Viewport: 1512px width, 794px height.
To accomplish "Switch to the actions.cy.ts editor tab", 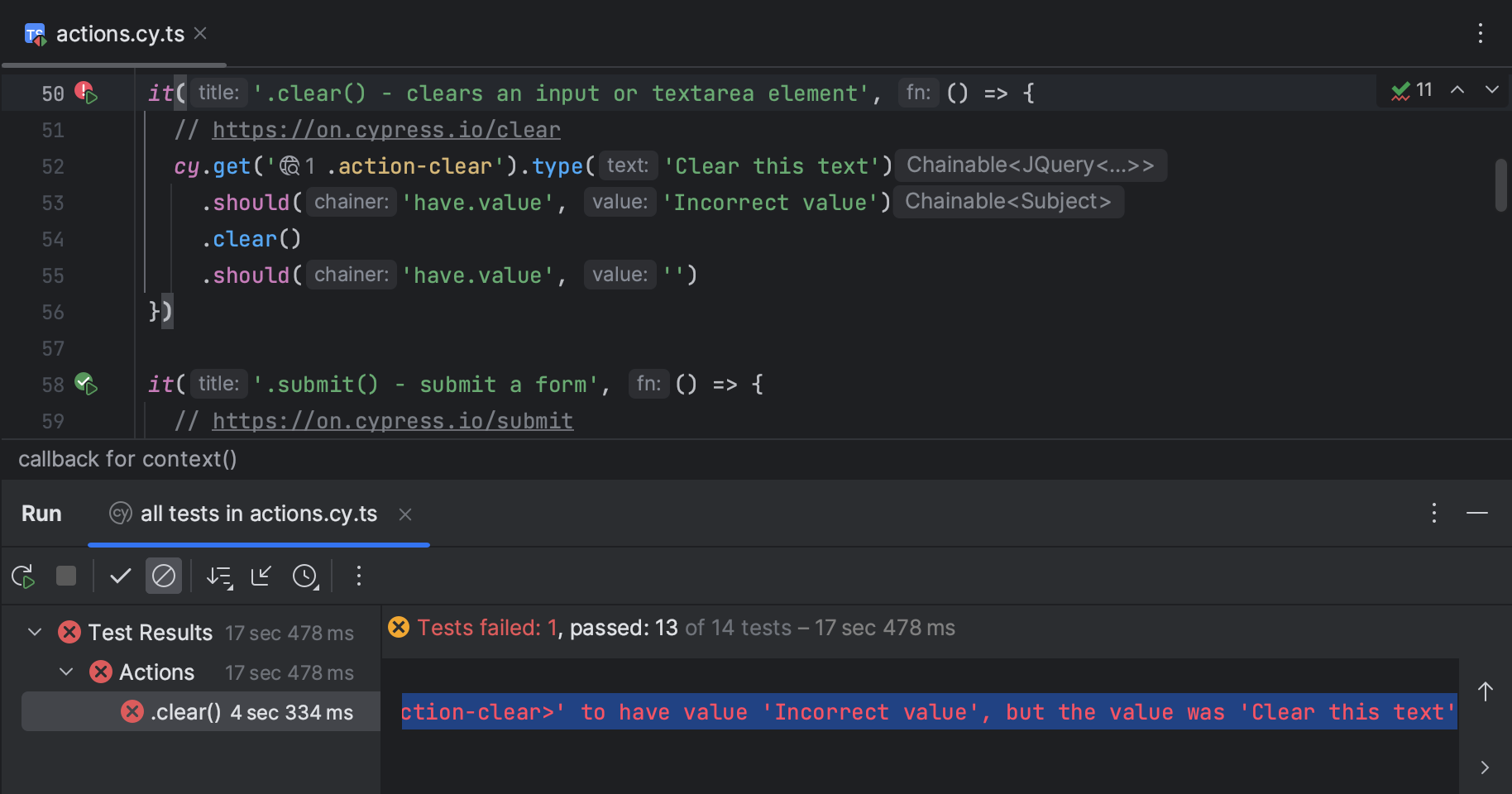I will coord(120,33).
